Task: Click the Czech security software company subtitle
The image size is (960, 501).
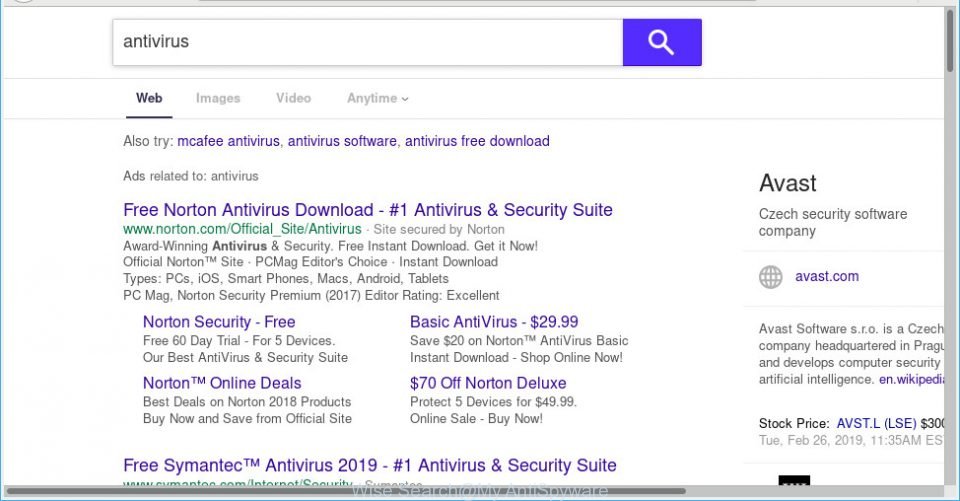Action: point(833,222)
